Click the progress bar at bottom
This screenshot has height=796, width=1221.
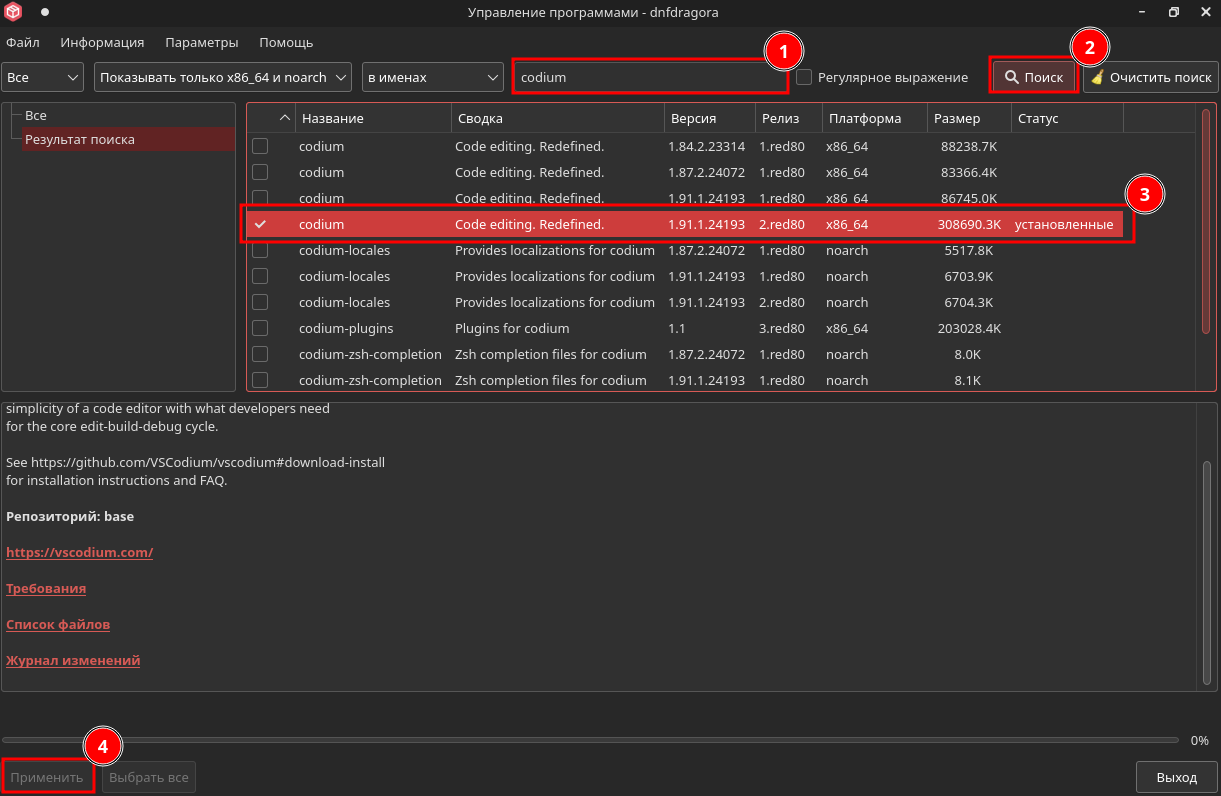[590, 740]
